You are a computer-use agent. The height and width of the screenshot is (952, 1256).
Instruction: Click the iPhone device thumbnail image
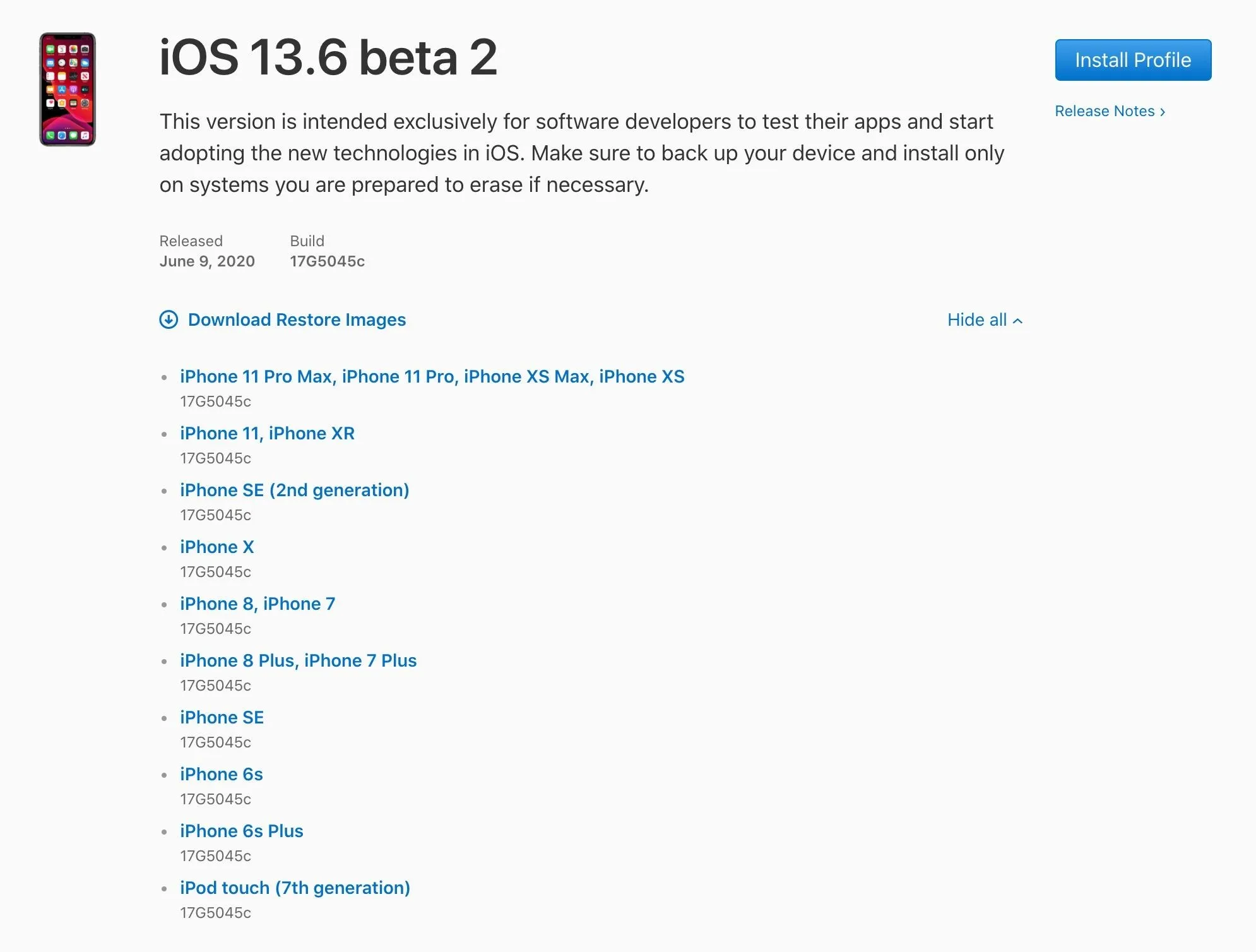[x=68, y=89]
